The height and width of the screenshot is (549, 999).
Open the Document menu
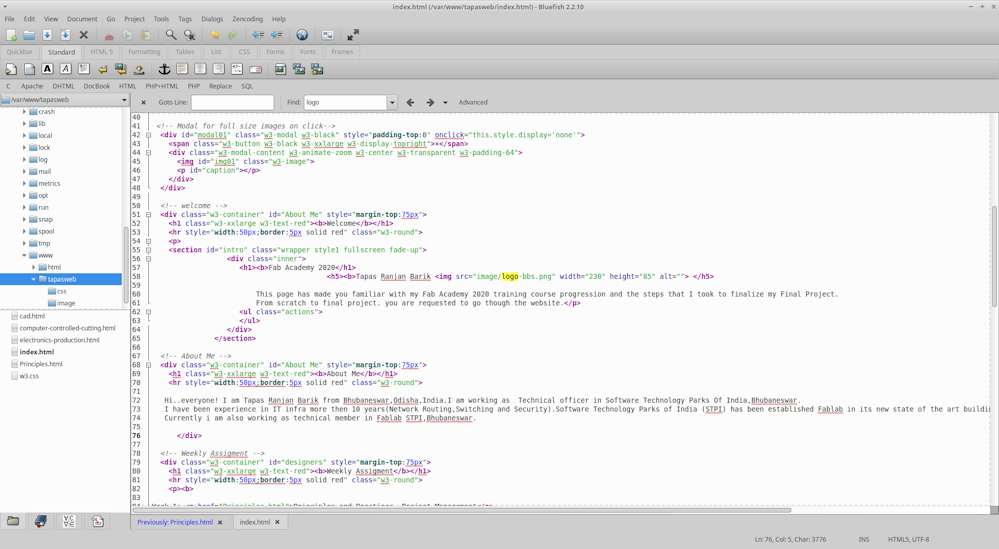coord(82,19)
